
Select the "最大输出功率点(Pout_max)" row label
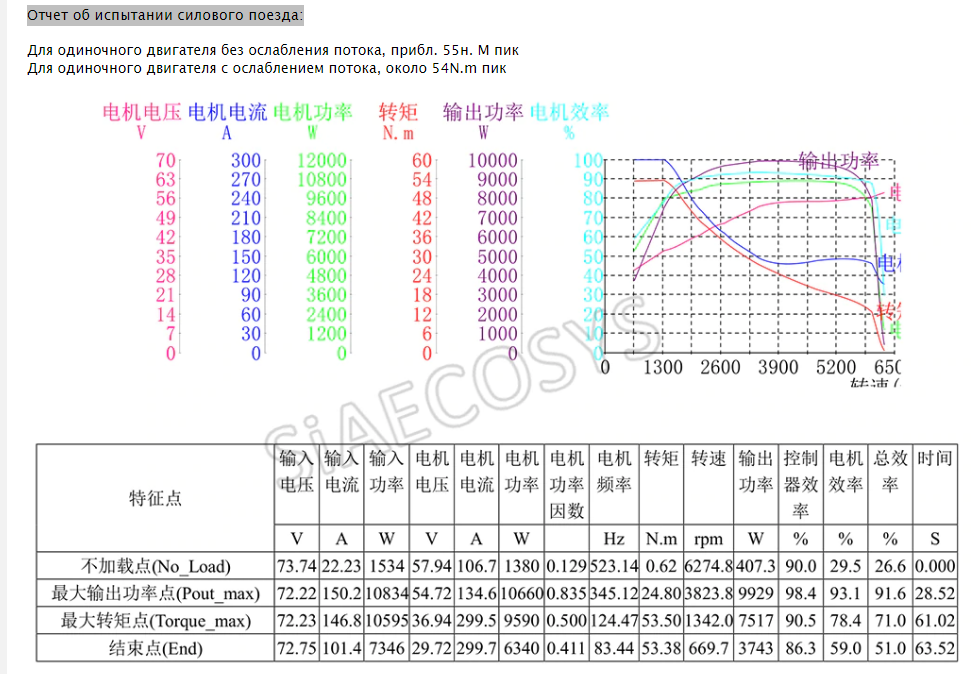tap(155, 593)
